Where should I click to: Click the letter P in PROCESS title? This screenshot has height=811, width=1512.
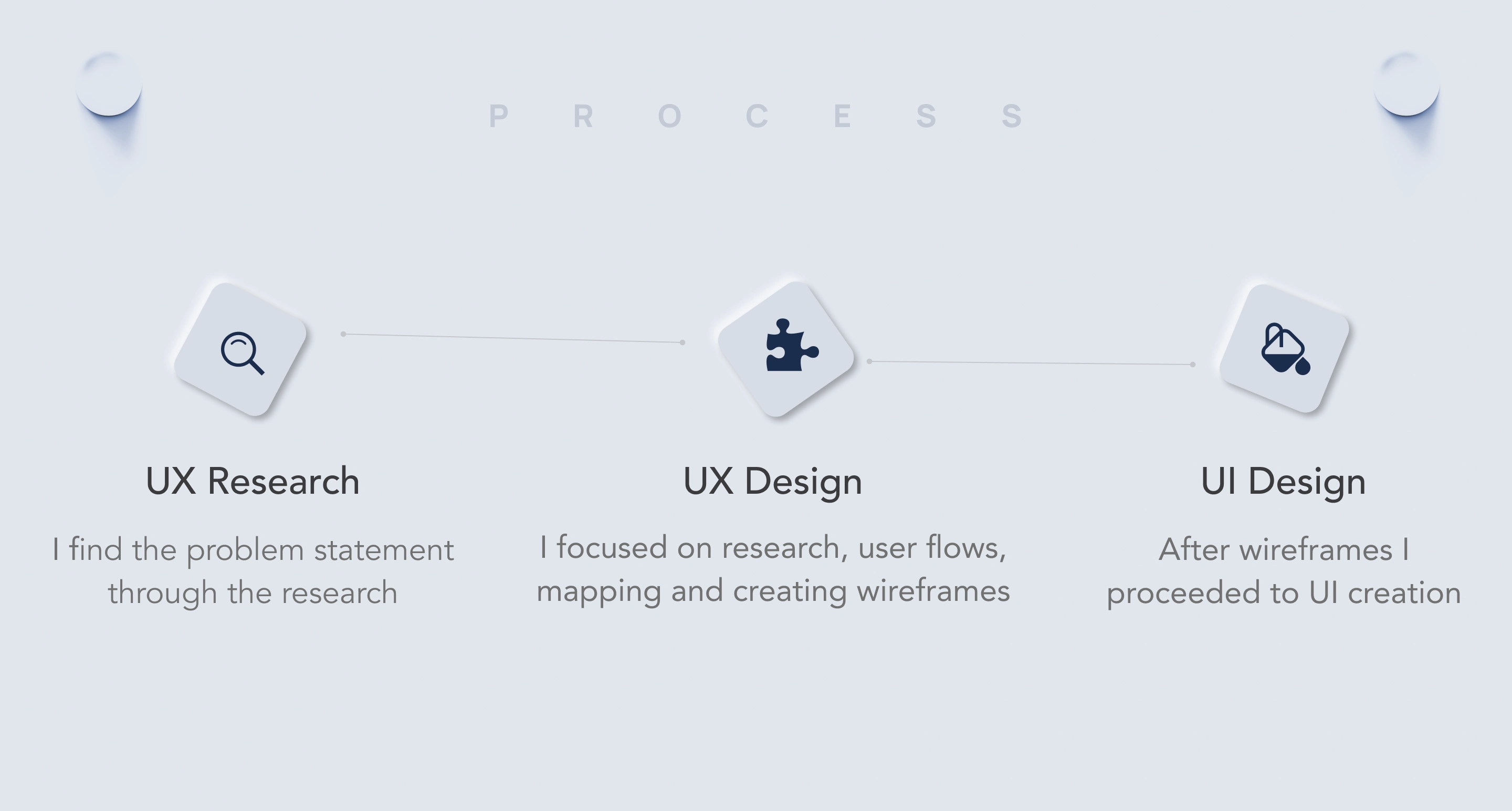498,116
